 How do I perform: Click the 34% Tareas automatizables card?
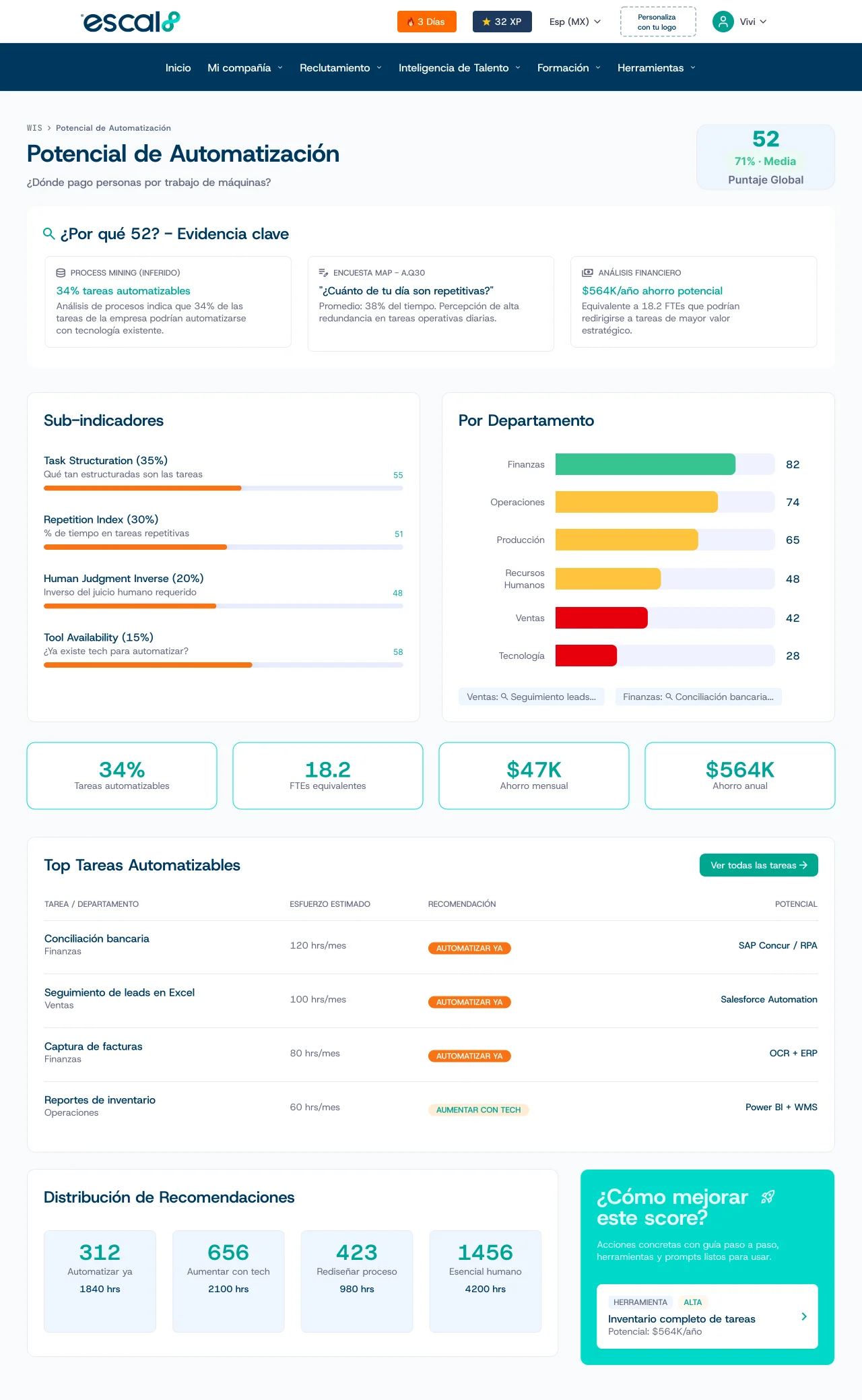point(122,775)
